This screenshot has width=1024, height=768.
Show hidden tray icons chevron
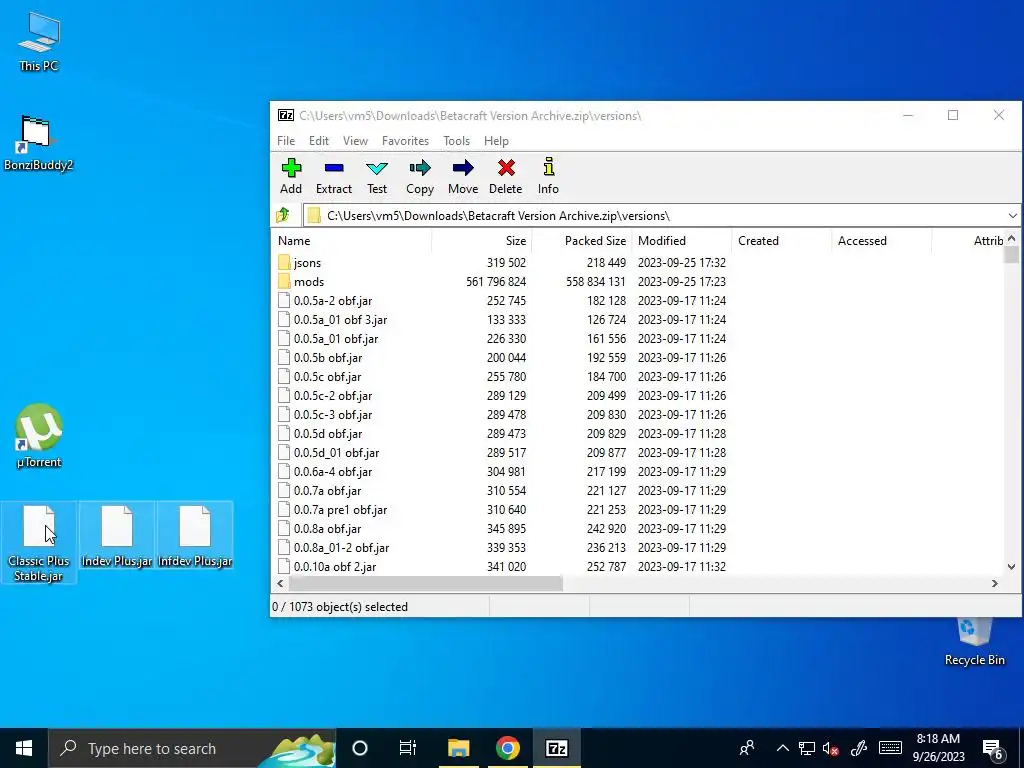[x=782, y=748]
